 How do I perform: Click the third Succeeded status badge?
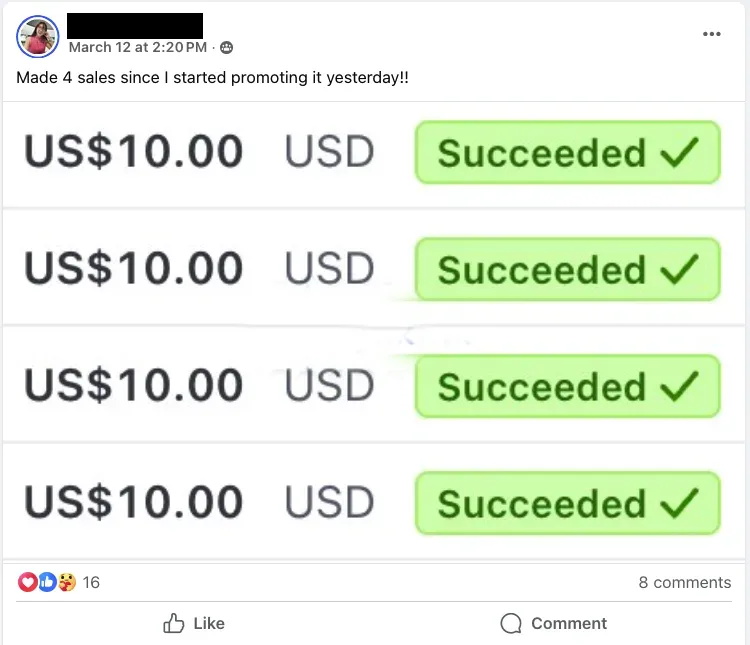click(x=568, y=386)
